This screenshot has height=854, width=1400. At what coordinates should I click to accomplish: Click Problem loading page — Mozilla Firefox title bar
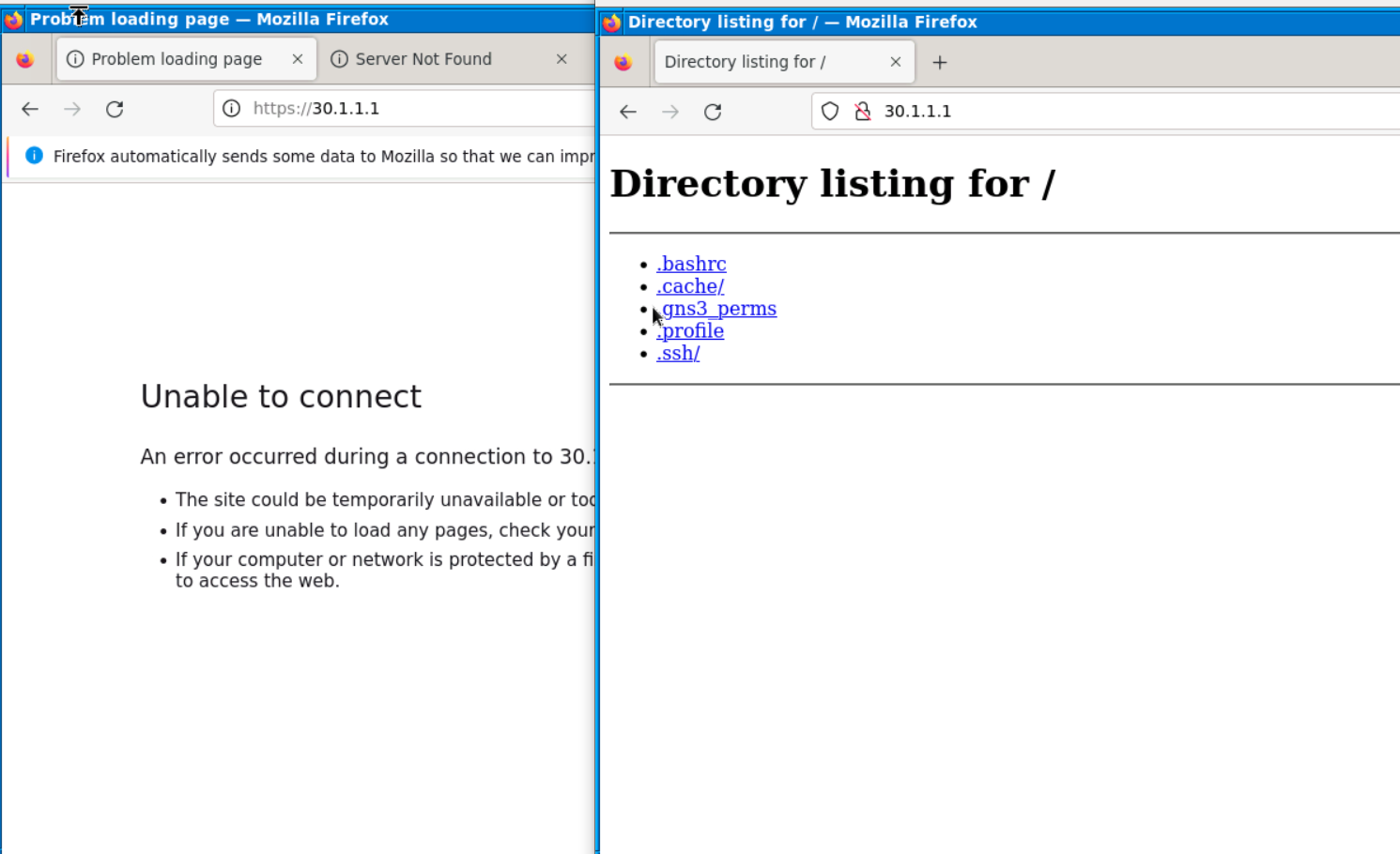(299, 20)
